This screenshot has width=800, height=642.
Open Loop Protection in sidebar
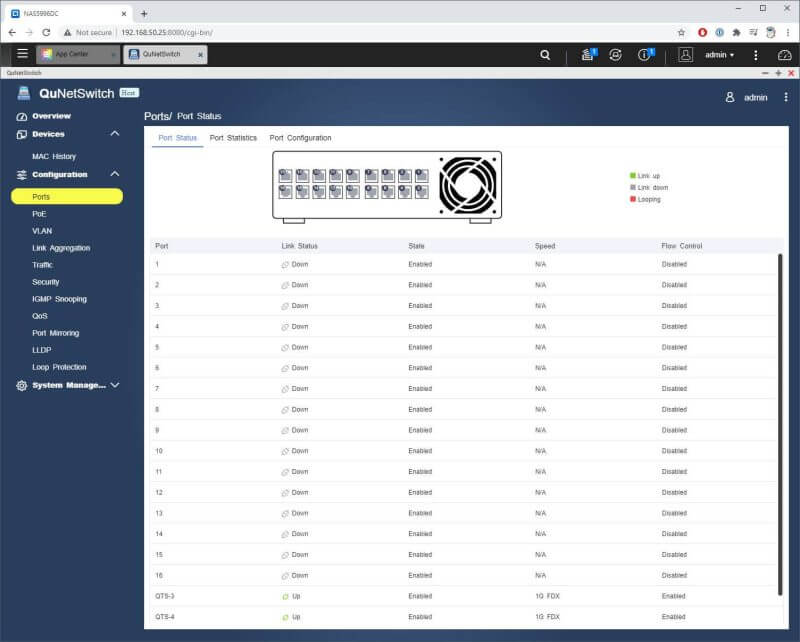[59, 367]
